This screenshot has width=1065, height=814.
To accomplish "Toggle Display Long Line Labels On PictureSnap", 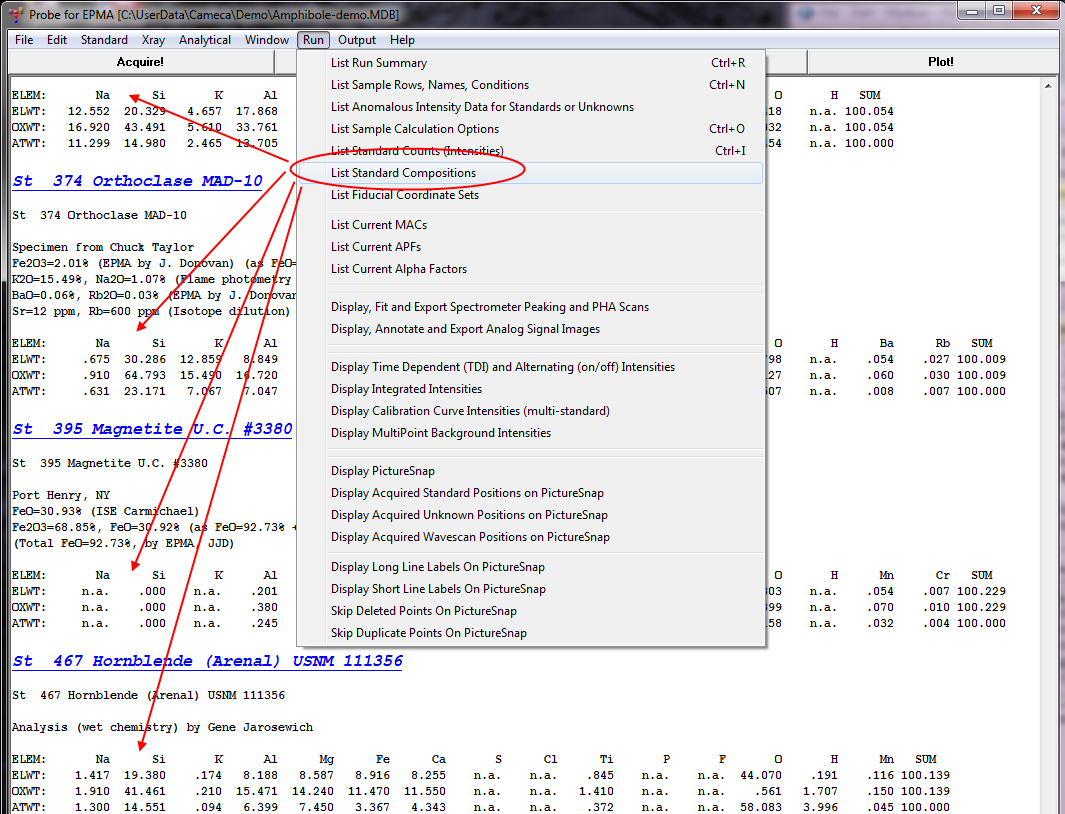I will pyautogui.click(x=438, y=567).
